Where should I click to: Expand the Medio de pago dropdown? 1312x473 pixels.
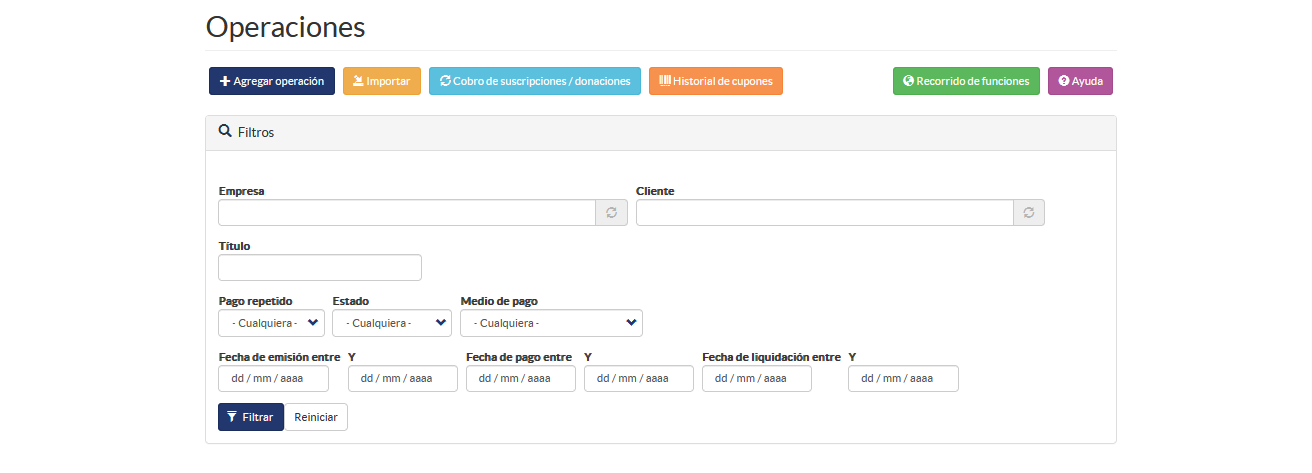[x=551, y=323]
